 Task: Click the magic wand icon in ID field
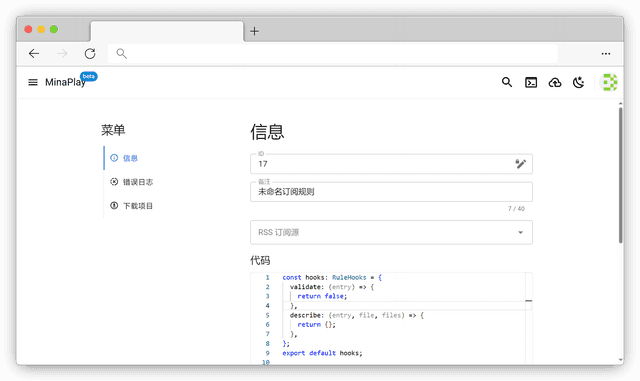click(x=520, y=164)
